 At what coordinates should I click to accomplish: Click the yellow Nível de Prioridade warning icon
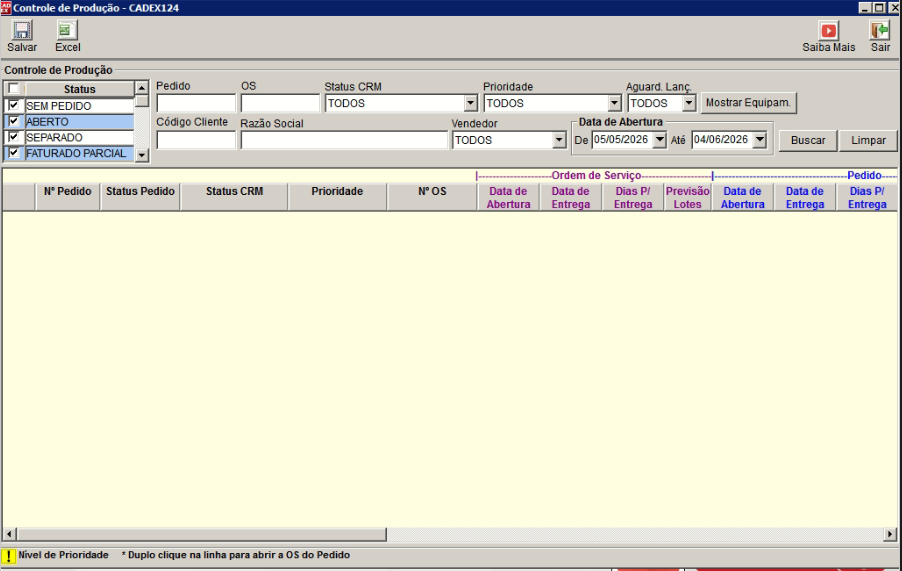click(x=9, y=556)
